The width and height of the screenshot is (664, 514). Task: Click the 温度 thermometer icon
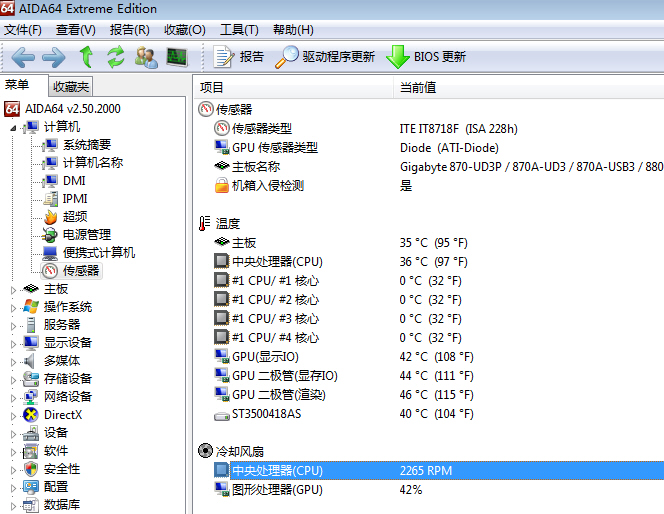(x=205, y=223)
